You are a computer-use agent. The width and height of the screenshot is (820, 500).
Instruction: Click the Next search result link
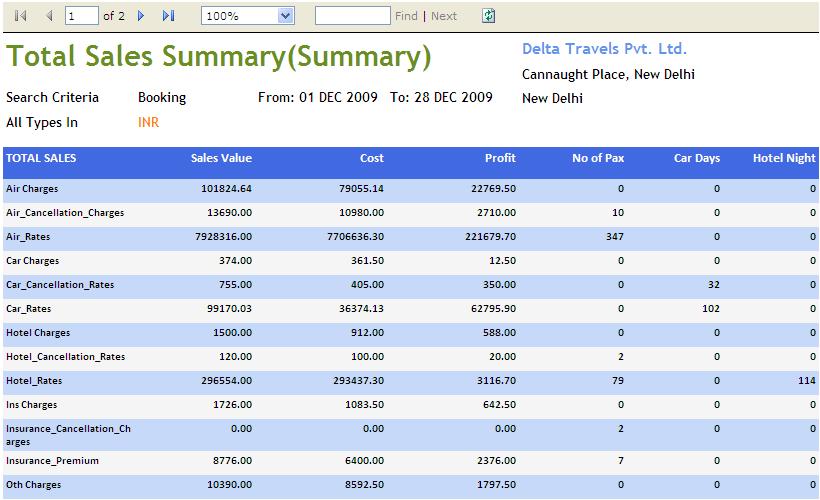[444, 16]
